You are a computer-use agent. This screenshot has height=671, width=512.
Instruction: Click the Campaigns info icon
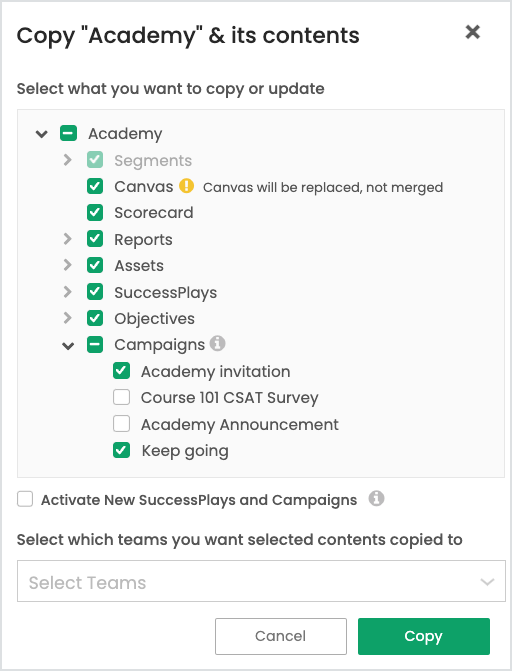(217, 343)
